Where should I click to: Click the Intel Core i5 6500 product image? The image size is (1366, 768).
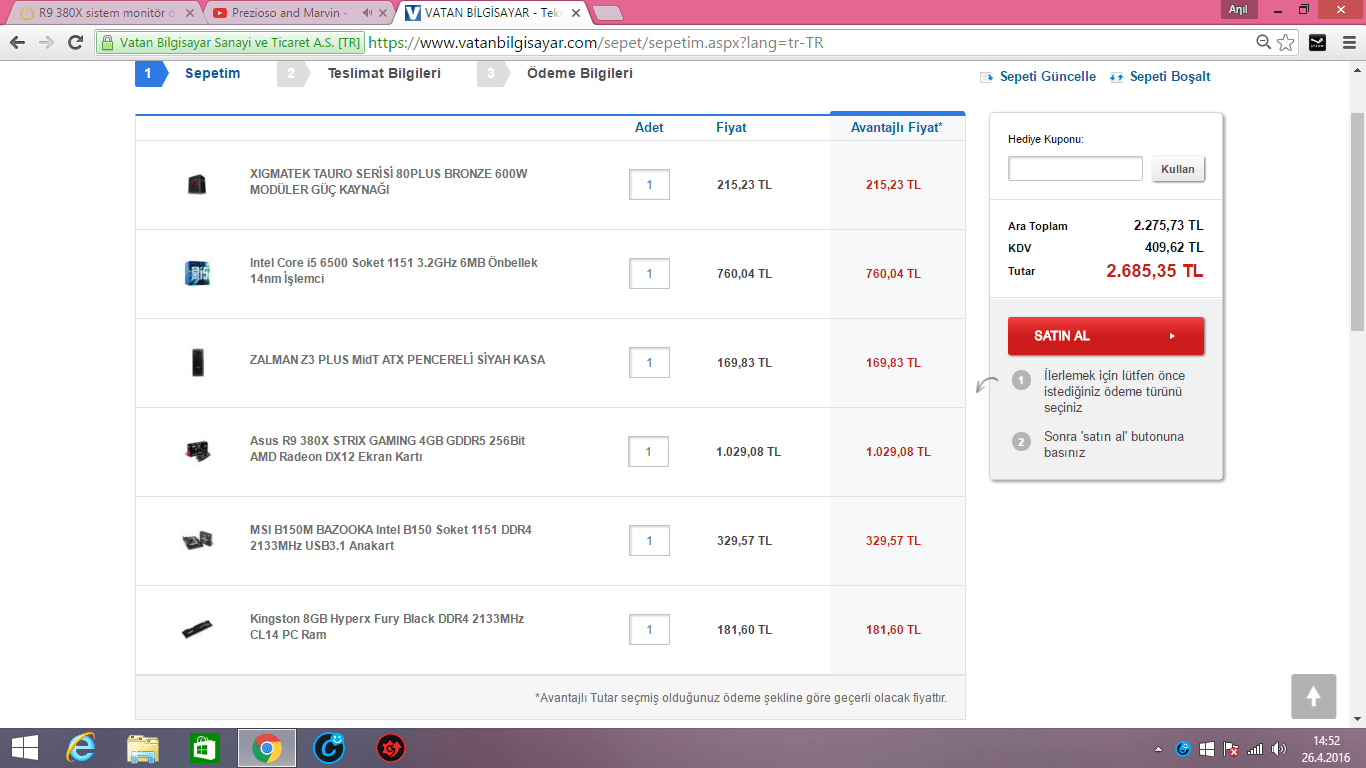point(196,273)
